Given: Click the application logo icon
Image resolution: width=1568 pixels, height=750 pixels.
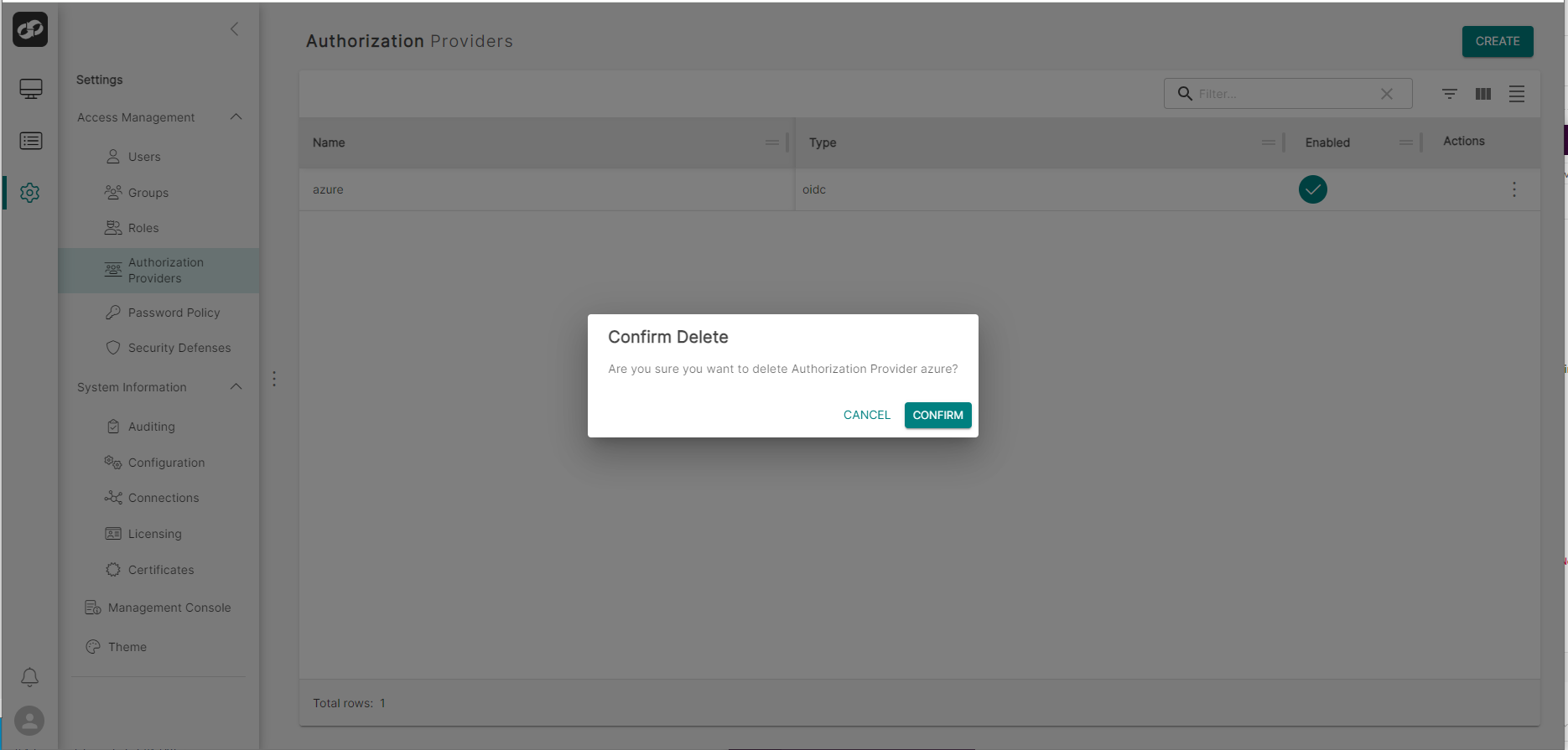Looking at the screenshot, I should click(30, 29).
